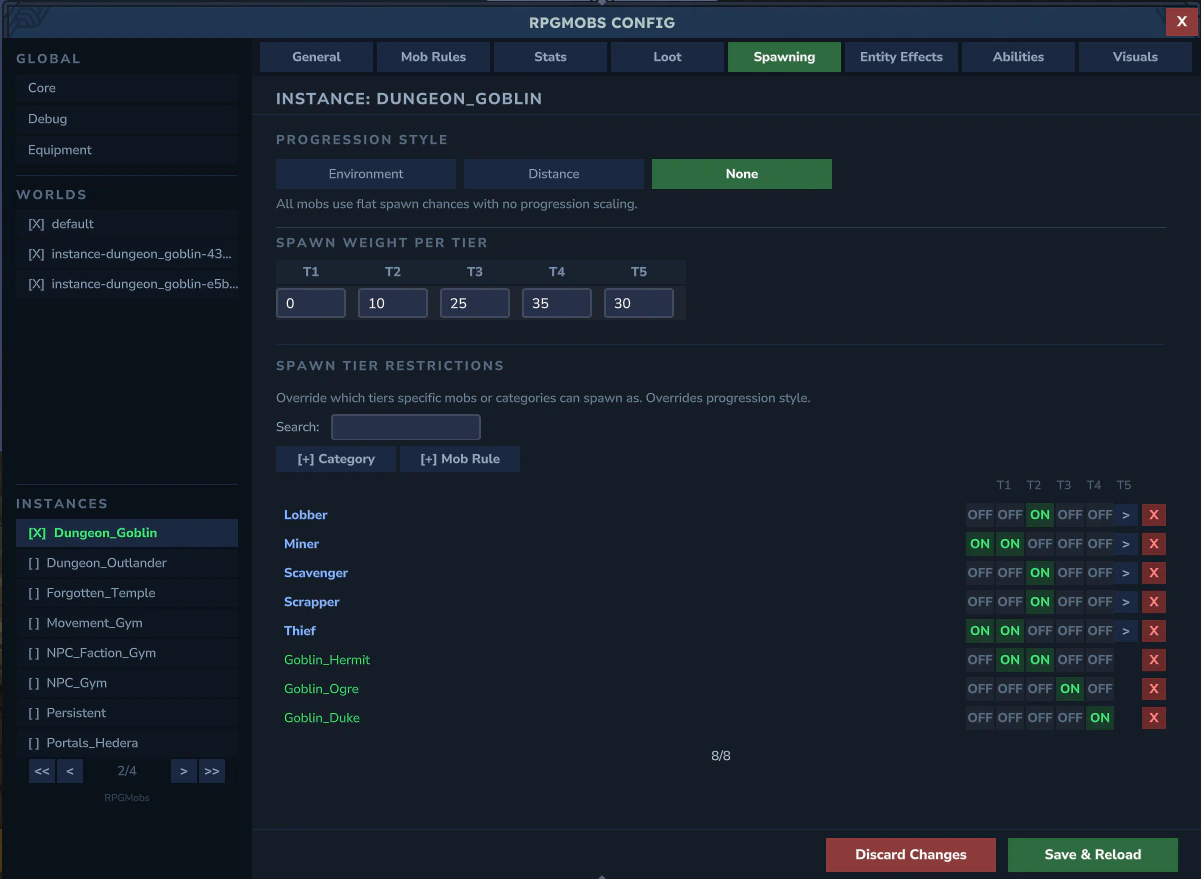Expand Thief tier details arrow
The image size is (1201, 879).
(x=1126, y=630)
